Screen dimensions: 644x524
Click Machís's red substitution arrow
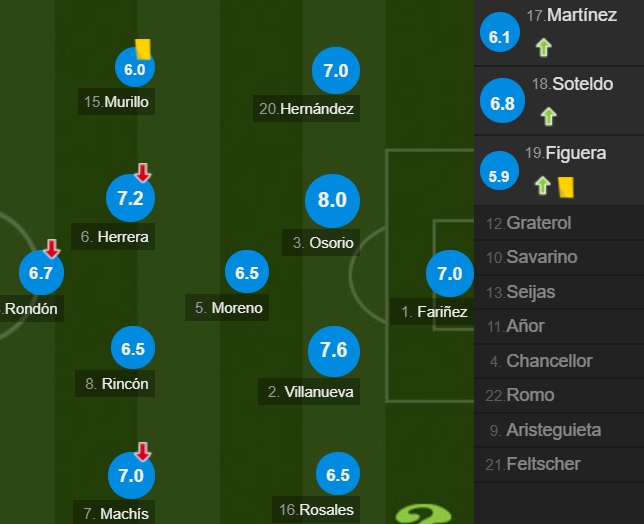(143, 451)
